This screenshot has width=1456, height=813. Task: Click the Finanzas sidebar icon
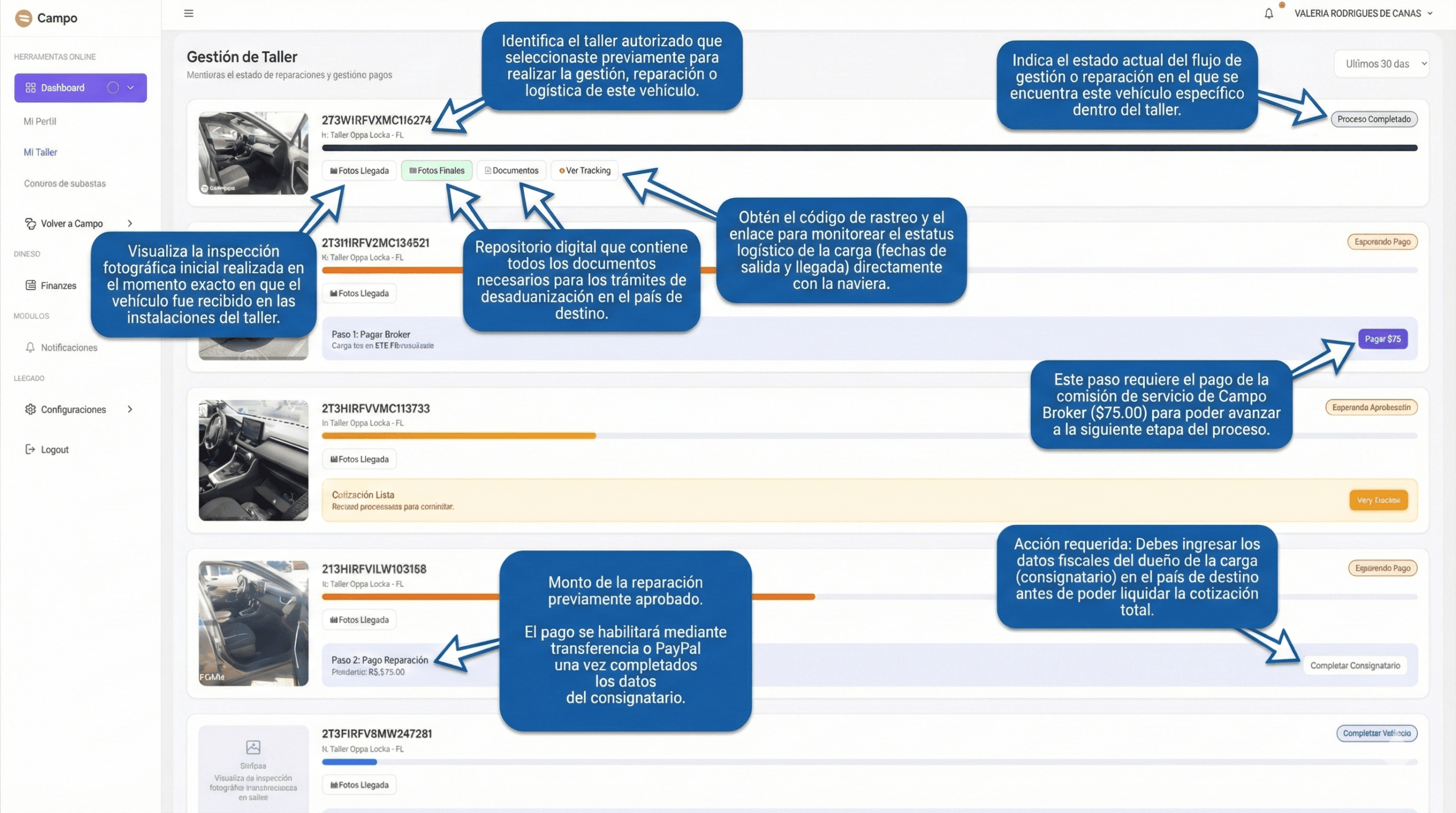click(x=31, y=285)
